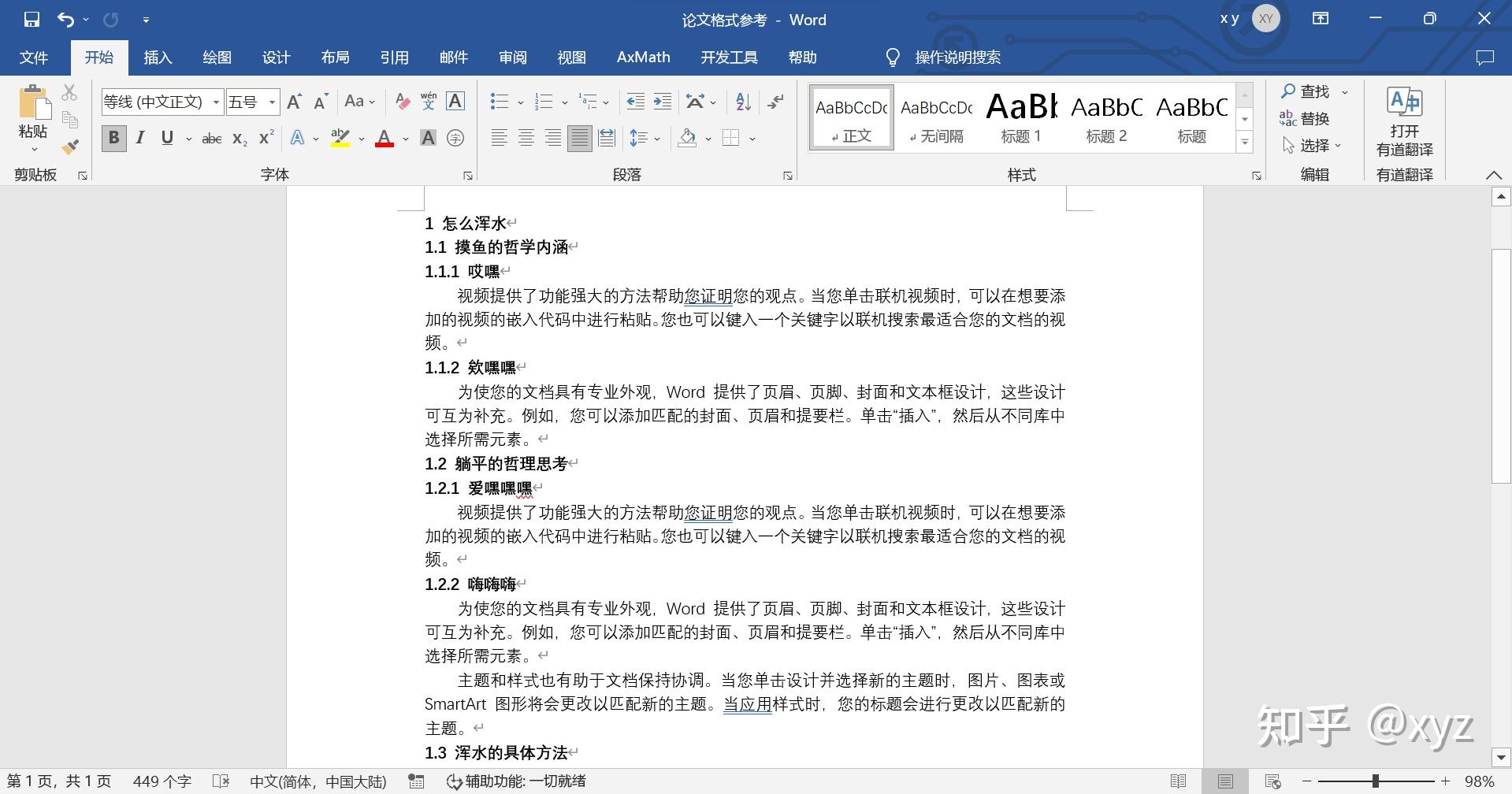
Task: Select the center alignment icon
Action: [526, 138]
